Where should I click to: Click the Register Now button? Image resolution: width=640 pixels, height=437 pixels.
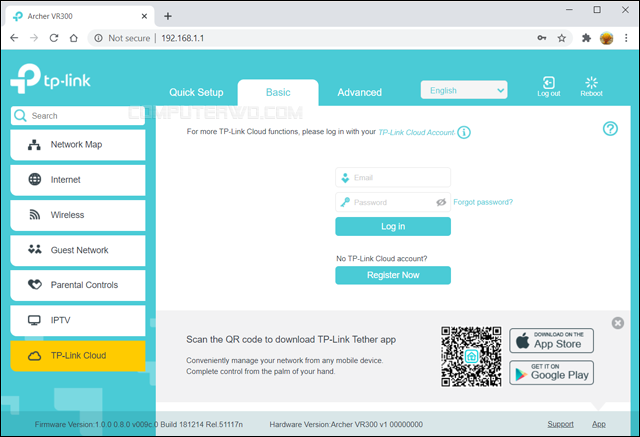[x=393, y=275]
